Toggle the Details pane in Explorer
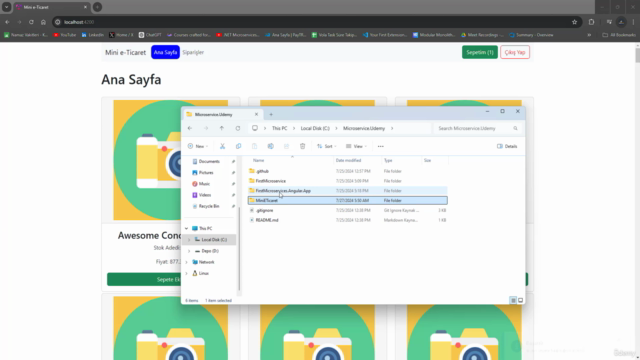This screenshot has width=640, height=360. (507, 146)
